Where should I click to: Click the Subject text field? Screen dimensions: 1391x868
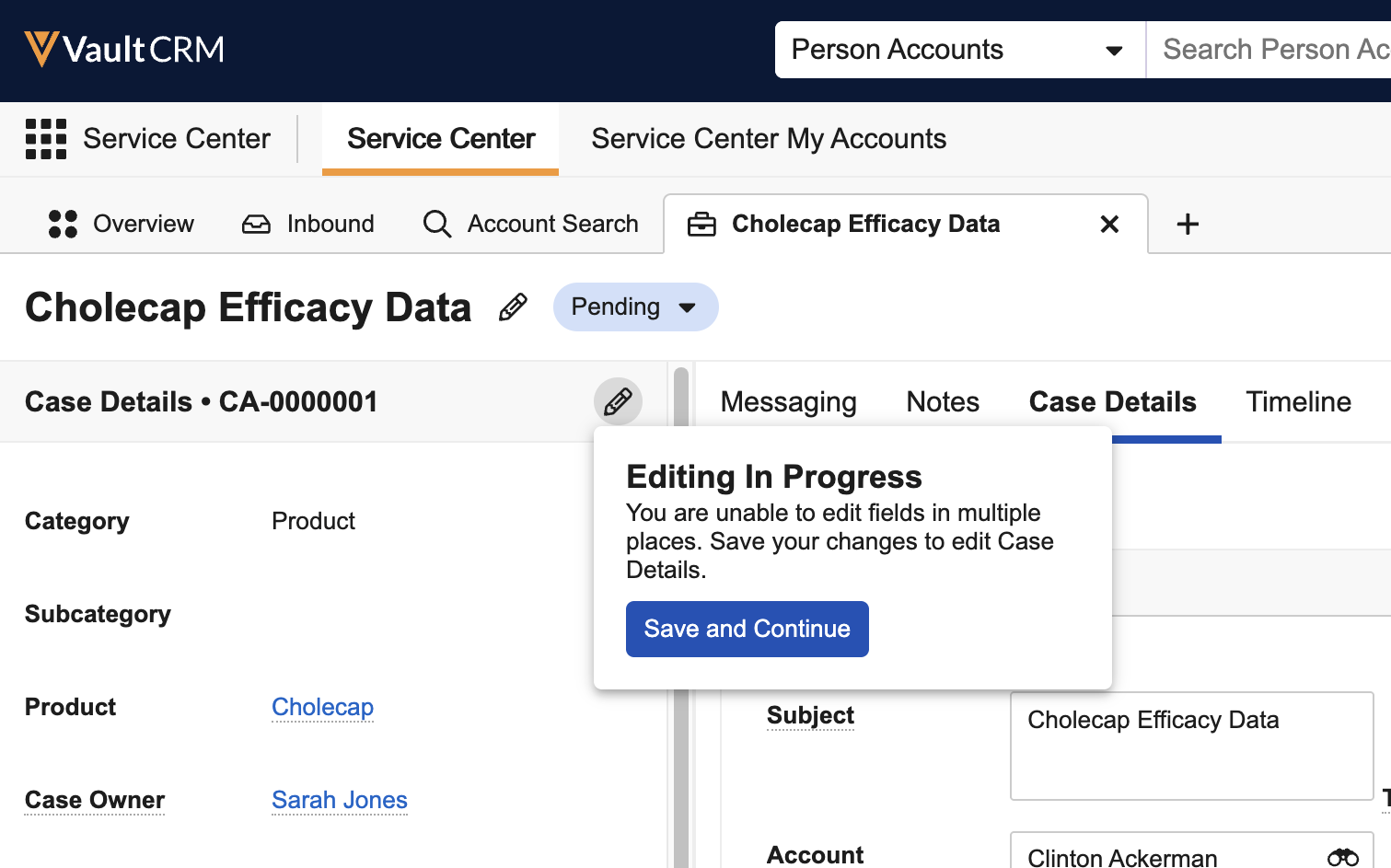[1191, 746]
